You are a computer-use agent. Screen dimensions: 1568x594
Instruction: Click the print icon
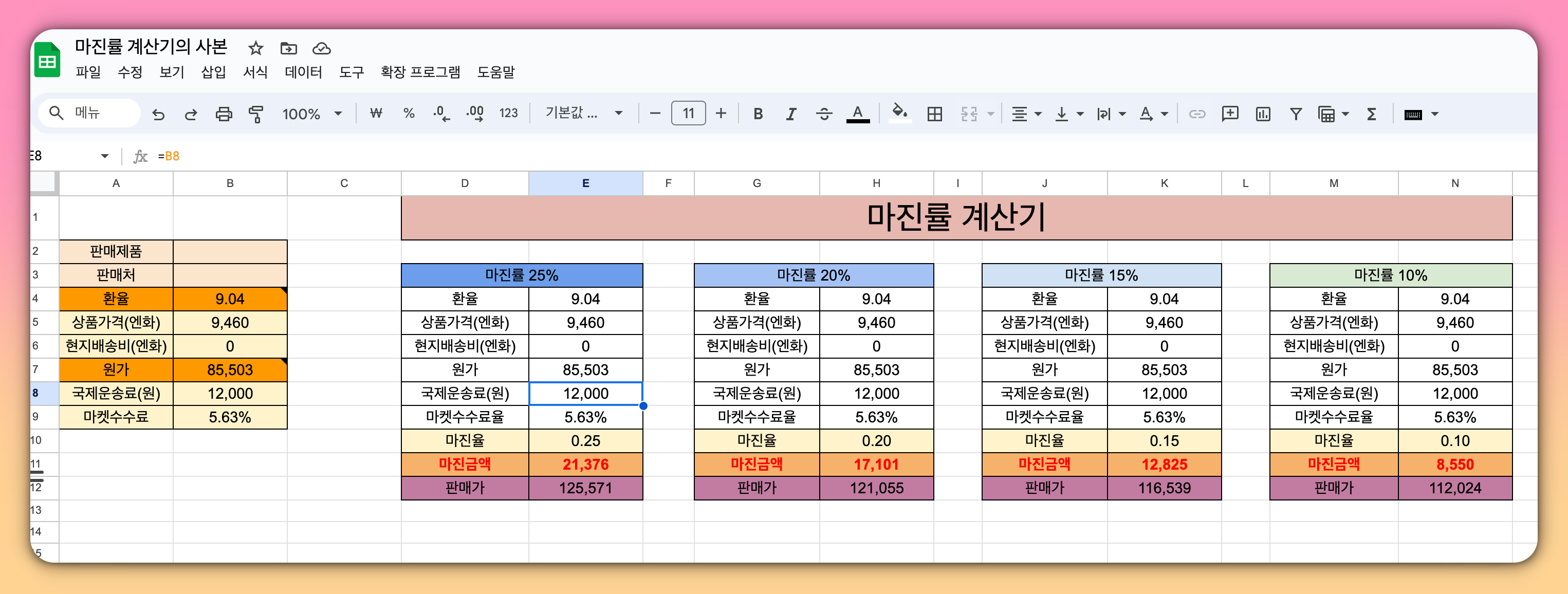coord(224,114)
